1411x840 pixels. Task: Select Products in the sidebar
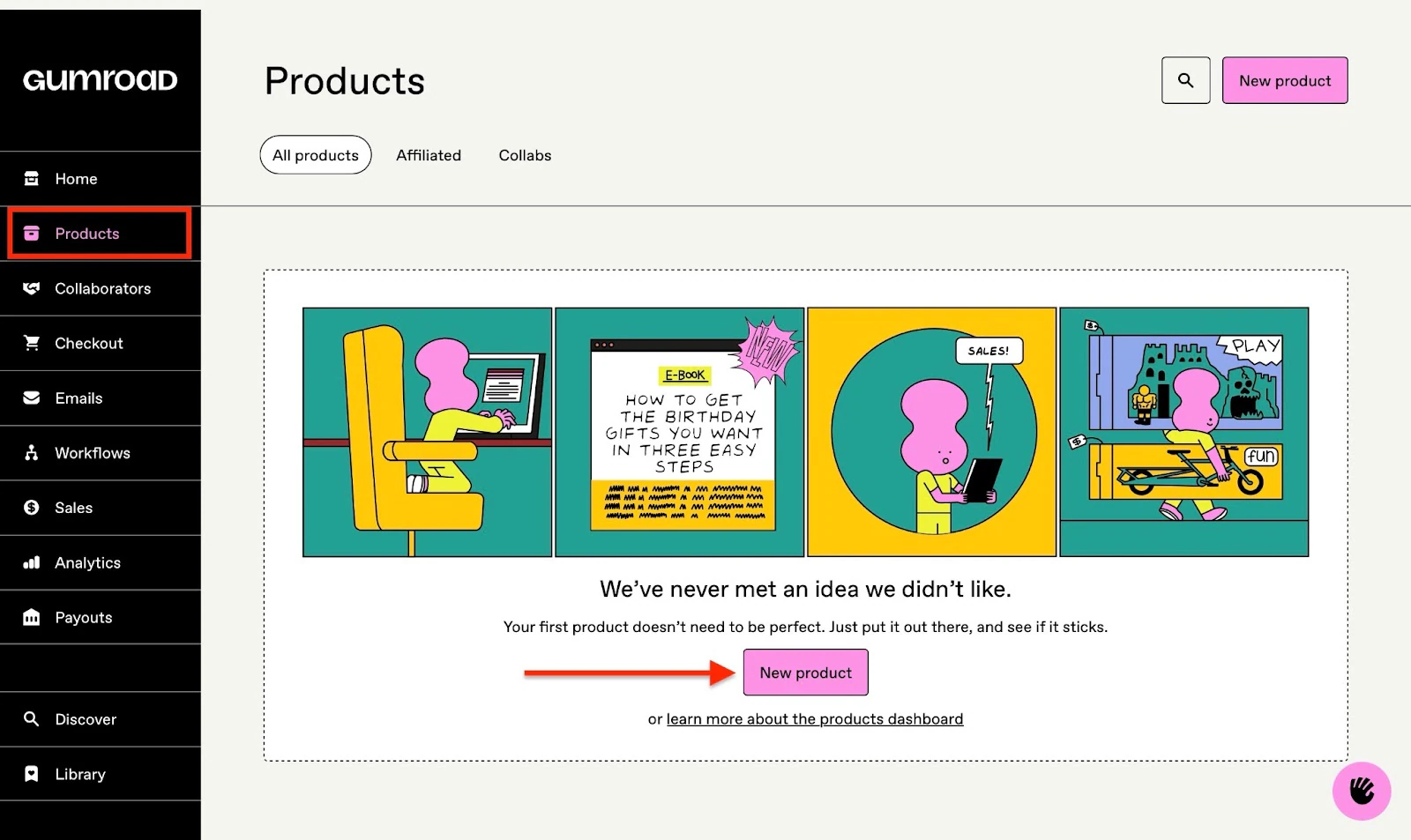[101, 234]
